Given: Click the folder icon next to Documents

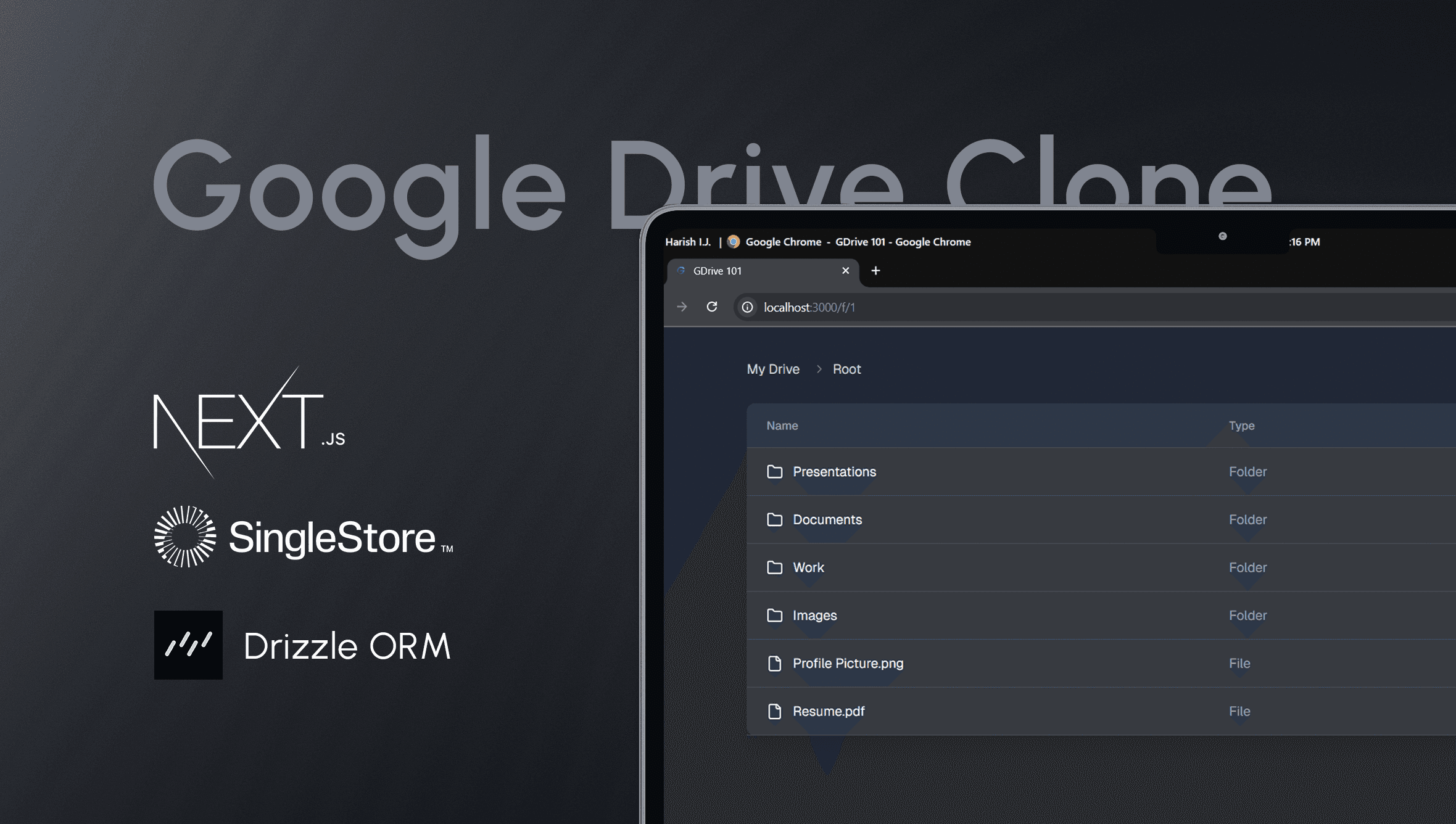Looking at the screenshot, I should 776,519.
